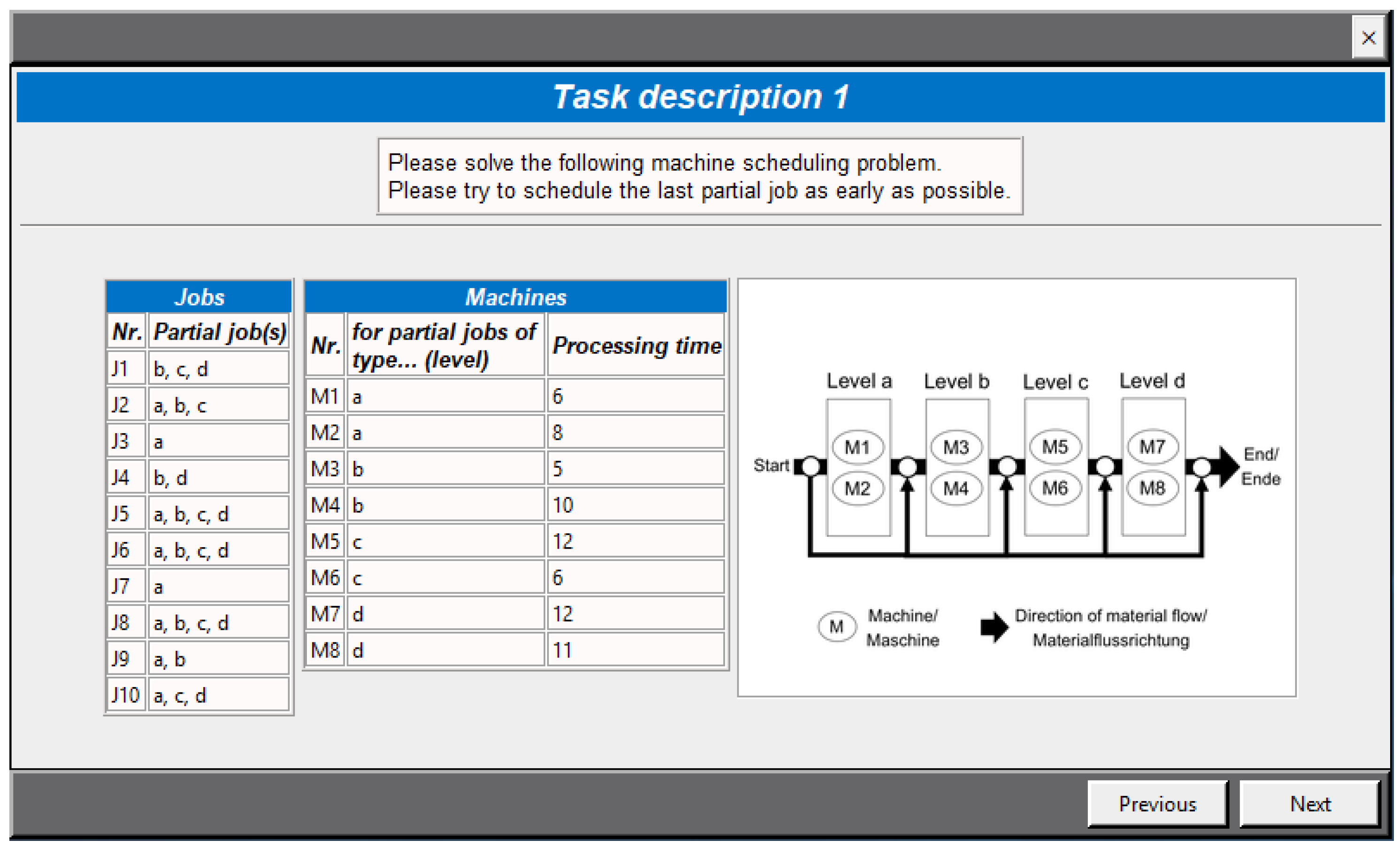Image resolution: width=1400 pixels, height=855 pixels.
Task: Close the task description window
Action: click(x=1368, y=38)
